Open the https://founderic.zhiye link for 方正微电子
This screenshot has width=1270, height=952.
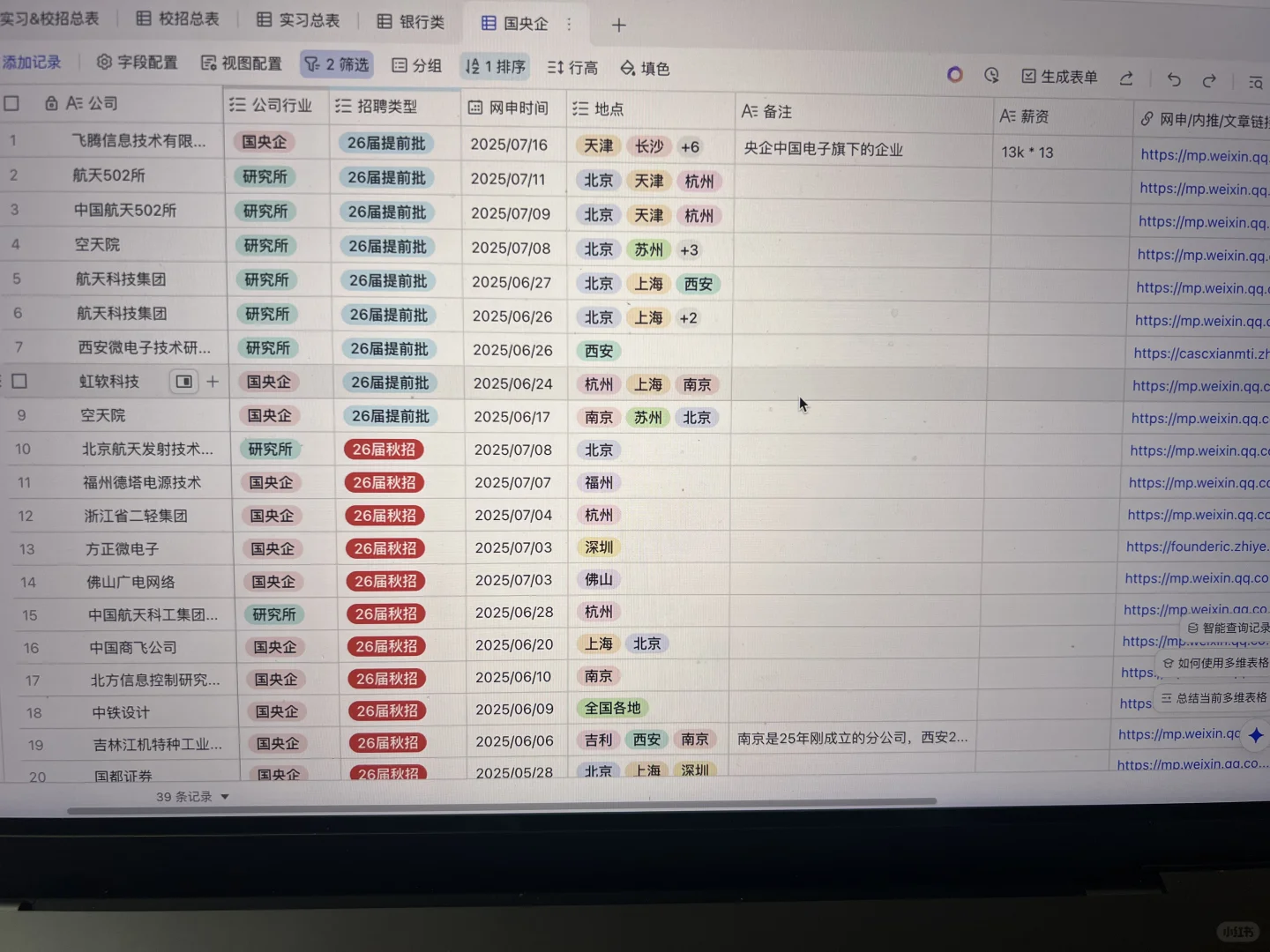tap(1197, 547)
